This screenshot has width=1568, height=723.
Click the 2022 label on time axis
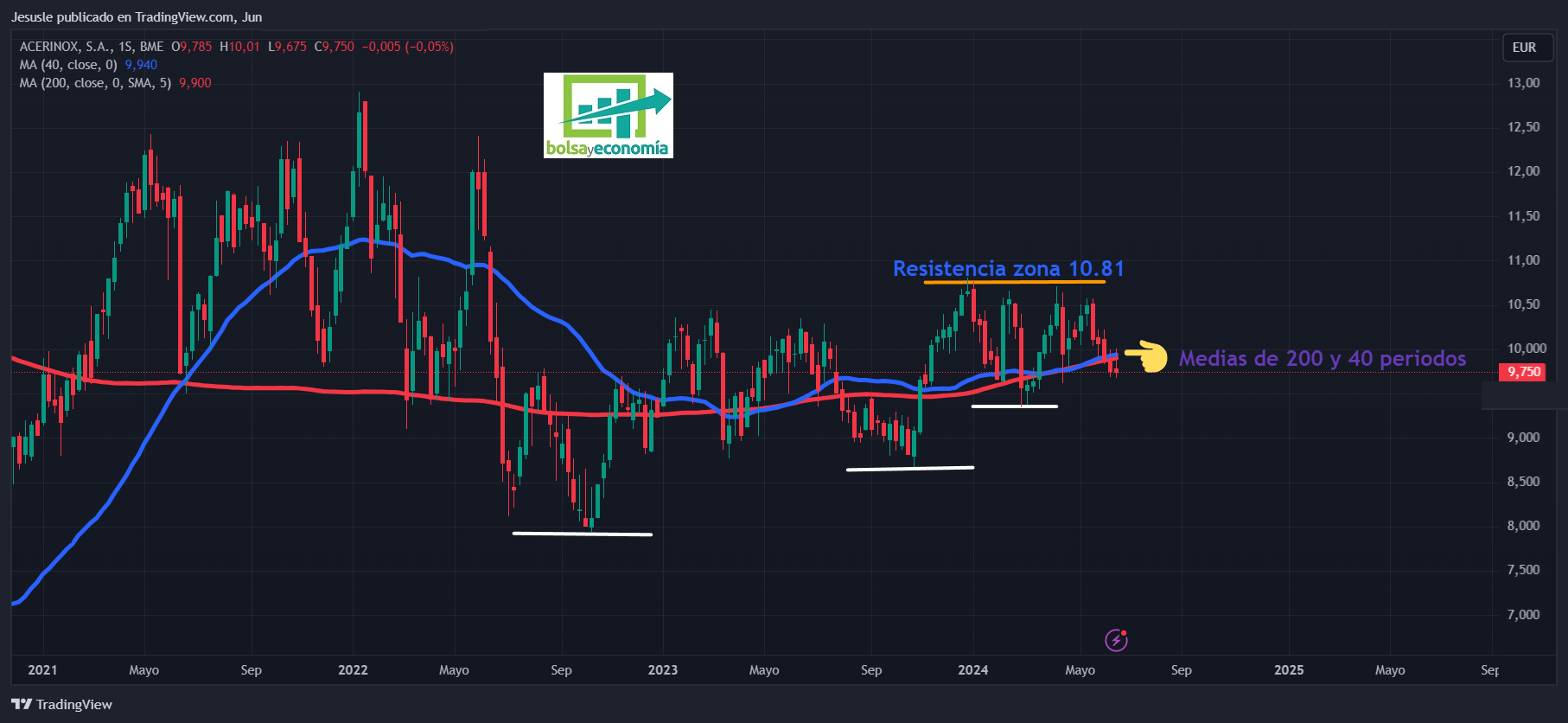pos(353,670)
